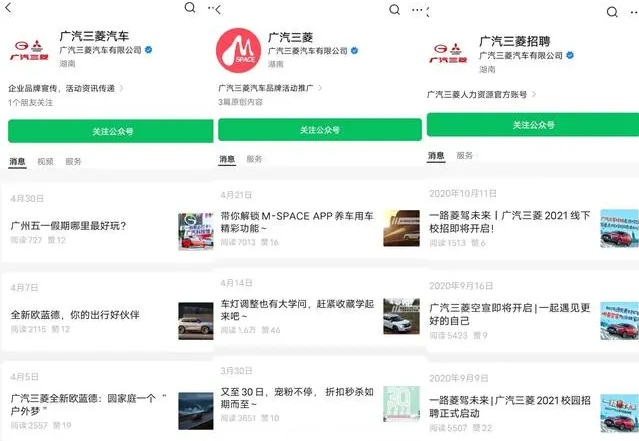Open article 又至 30 日，宠粉不停
This screenshot has width=639, height=441.
click(297, 398)
